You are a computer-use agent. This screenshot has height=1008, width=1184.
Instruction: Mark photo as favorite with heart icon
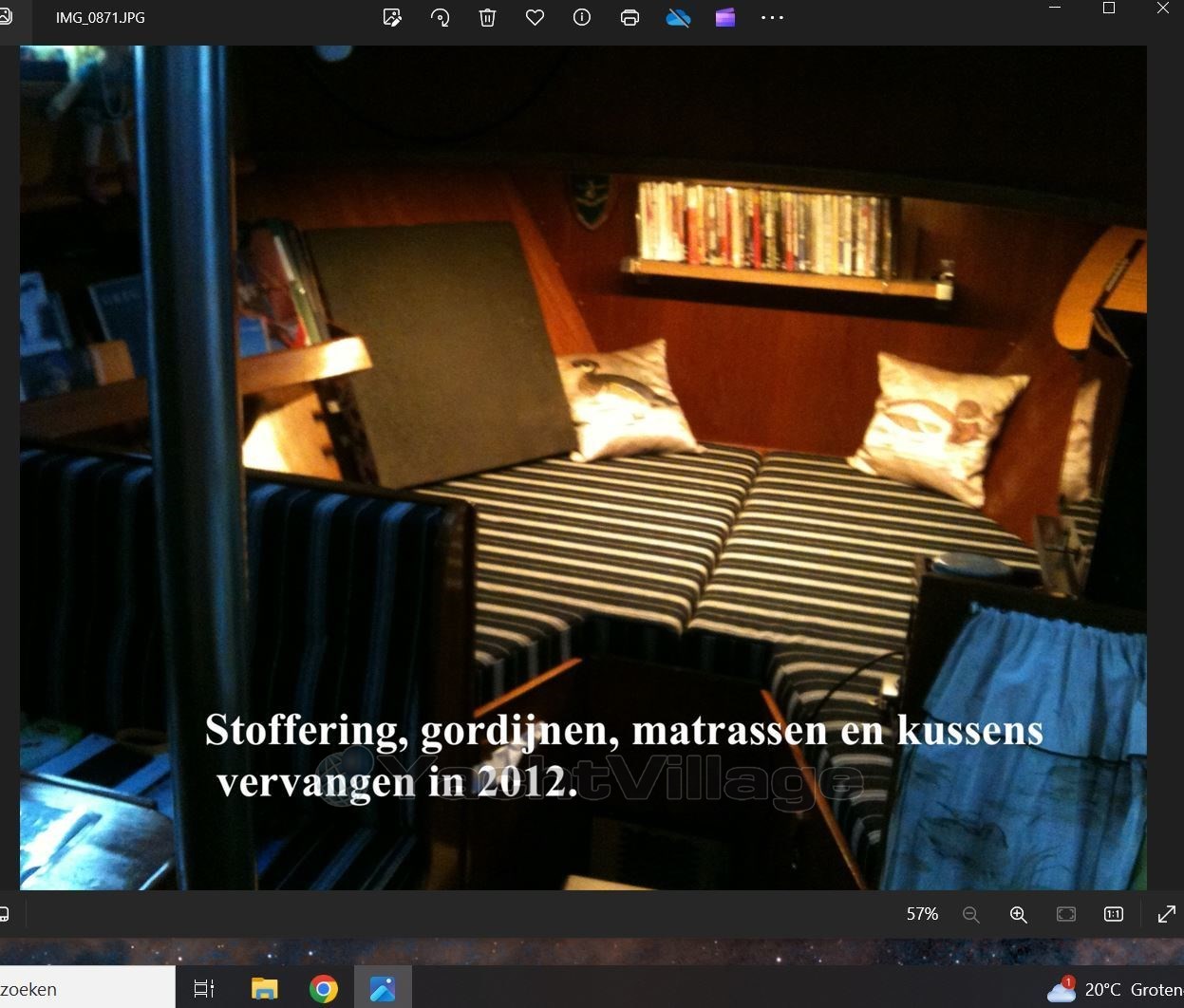click(535, 17)
